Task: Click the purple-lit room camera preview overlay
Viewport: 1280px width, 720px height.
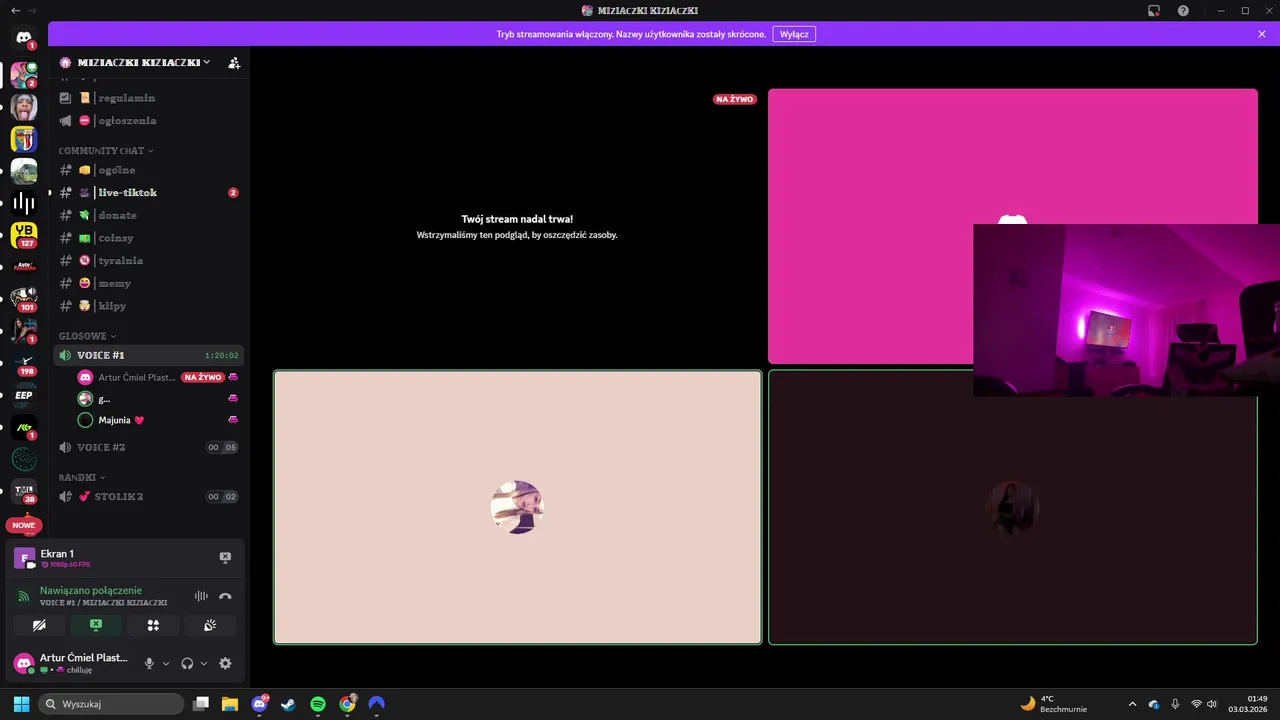Action: click(x=1126, y=310)
